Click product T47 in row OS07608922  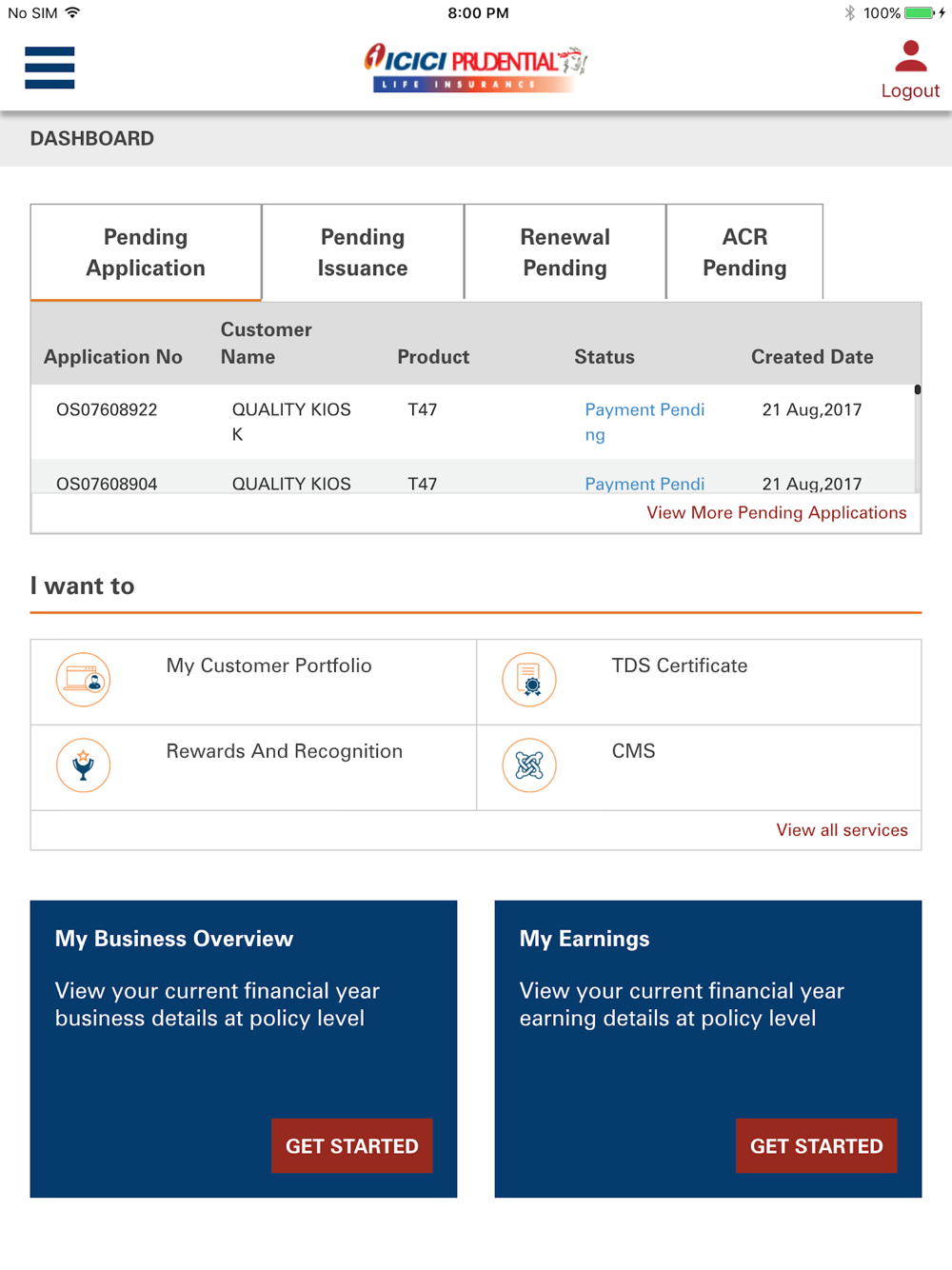point(423,409)
